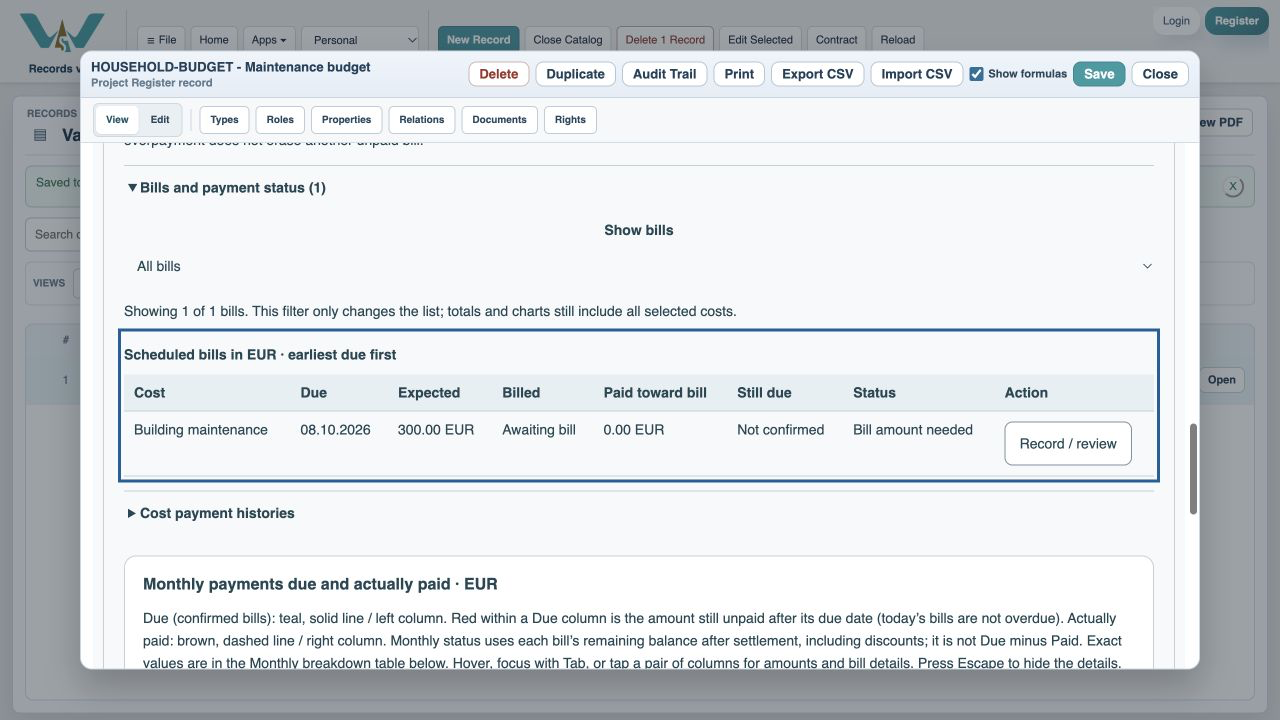Open the File menu

click(161, 40)
